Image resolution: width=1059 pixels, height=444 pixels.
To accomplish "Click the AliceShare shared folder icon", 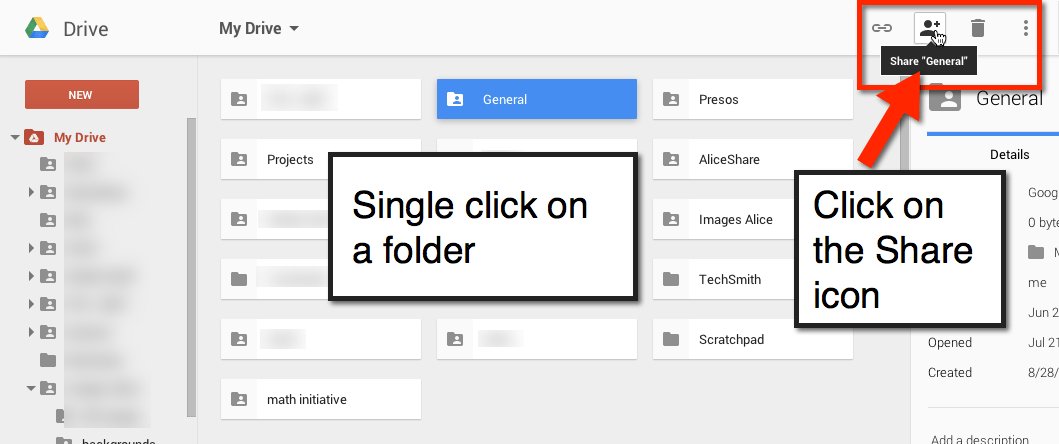I will pyautogui.click(x=672, y=160).
